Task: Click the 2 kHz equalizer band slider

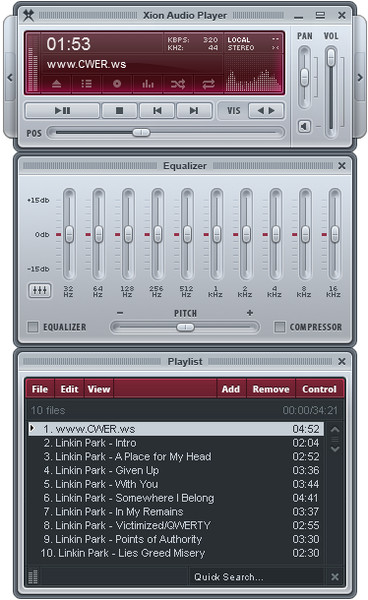Action: pyautogui.click(x=246, y=234)
